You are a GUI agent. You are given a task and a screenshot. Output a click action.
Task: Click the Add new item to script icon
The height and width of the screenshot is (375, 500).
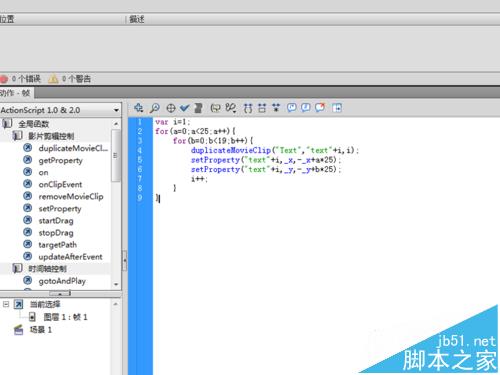[x=138, y=108]
